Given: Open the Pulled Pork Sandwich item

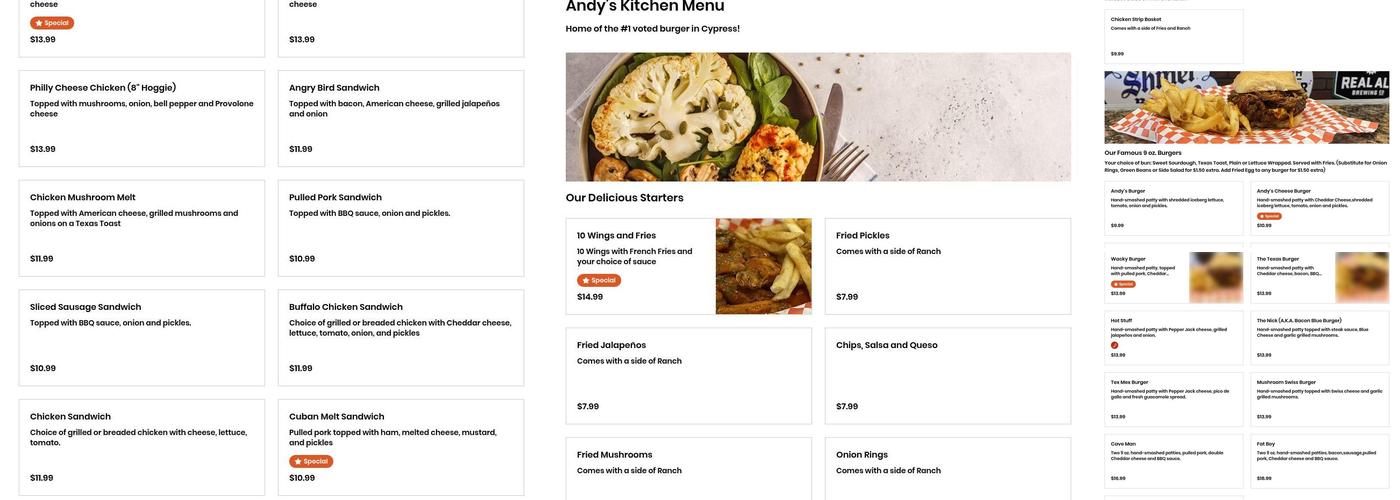Looking at the screenshot, I should pos(400,228).
